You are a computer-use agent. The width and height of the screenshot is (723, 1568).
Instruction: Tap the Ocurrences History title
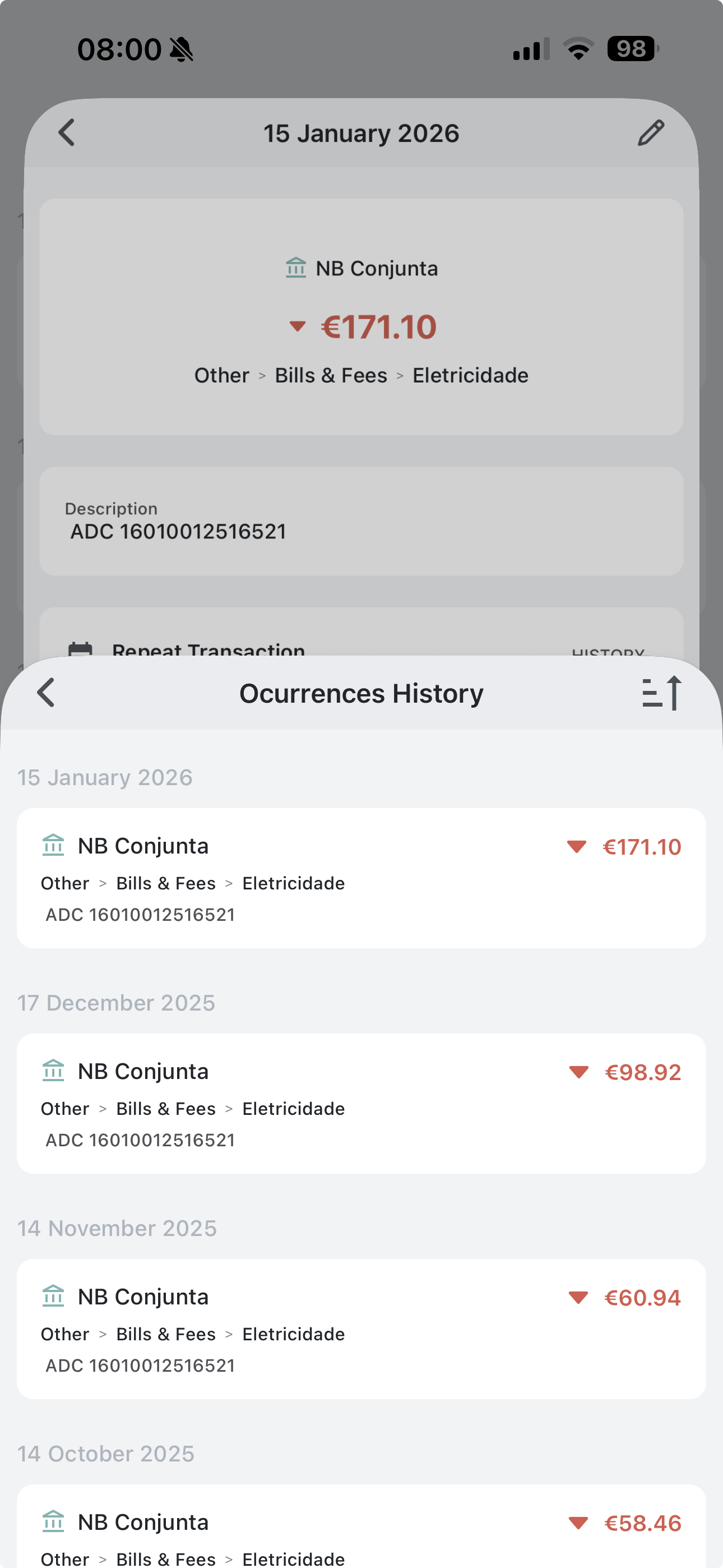click(x=361, y=692)
